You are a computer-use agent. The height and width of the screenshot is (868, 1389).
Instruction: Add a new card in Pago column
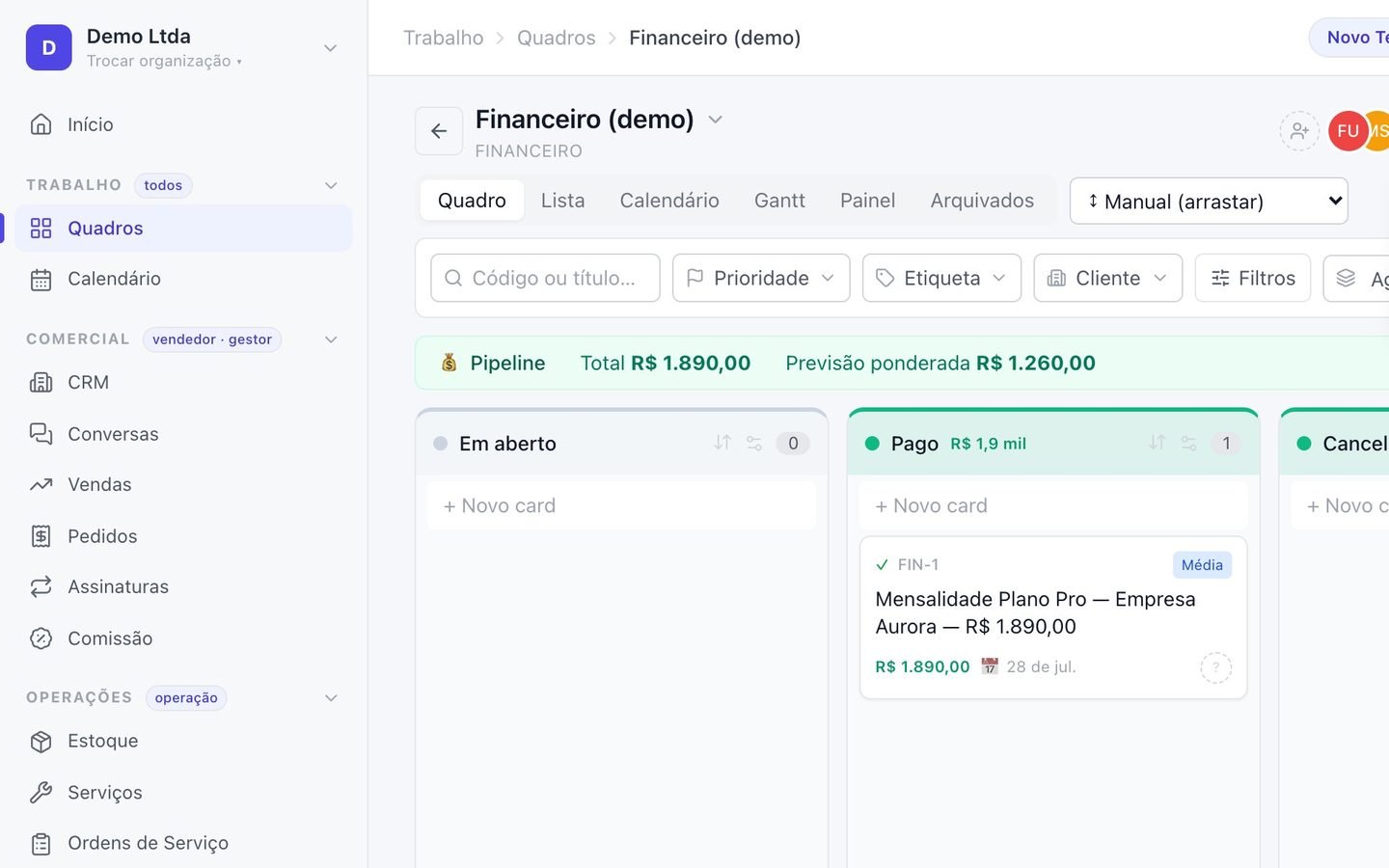(1053, 505)
